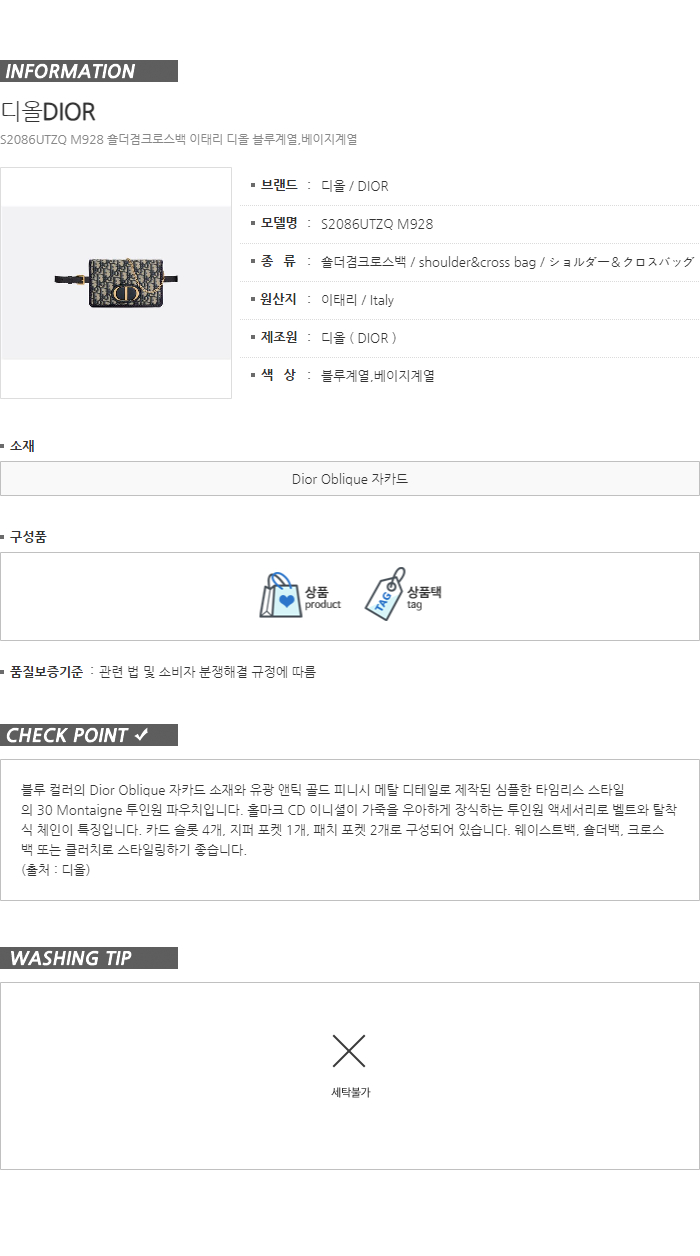Click the Dior bag product thumbnail
The width and height of the screenshot is (700, 1256).
click(x=116, y=283)
